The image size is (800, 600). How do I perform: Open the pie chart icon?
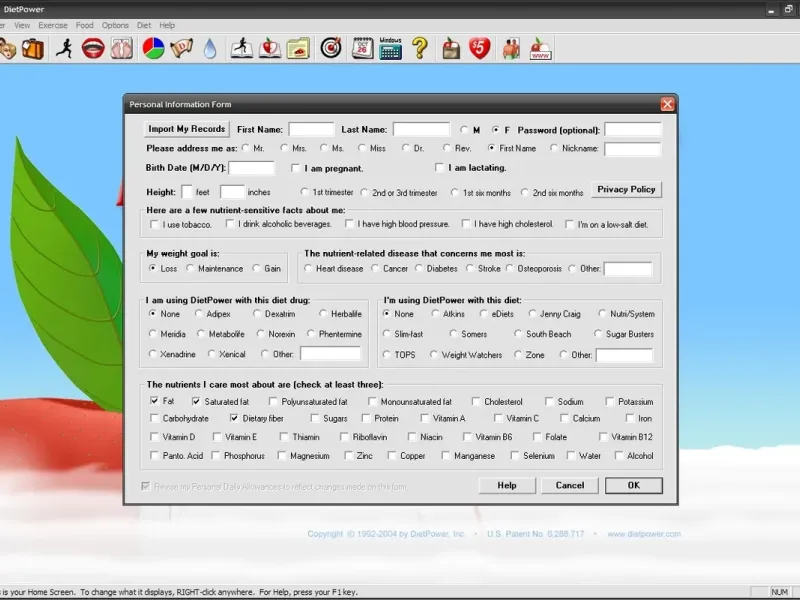tap(153, 49)
